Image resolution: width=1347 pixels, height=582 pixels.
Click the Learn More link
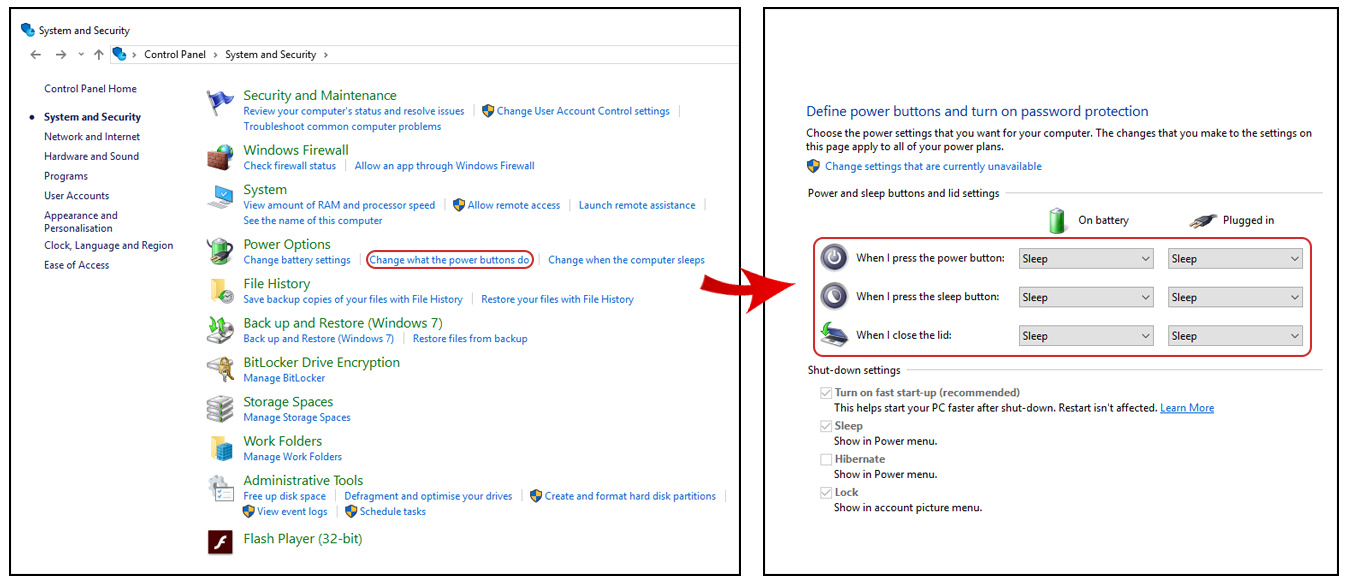1187,408
